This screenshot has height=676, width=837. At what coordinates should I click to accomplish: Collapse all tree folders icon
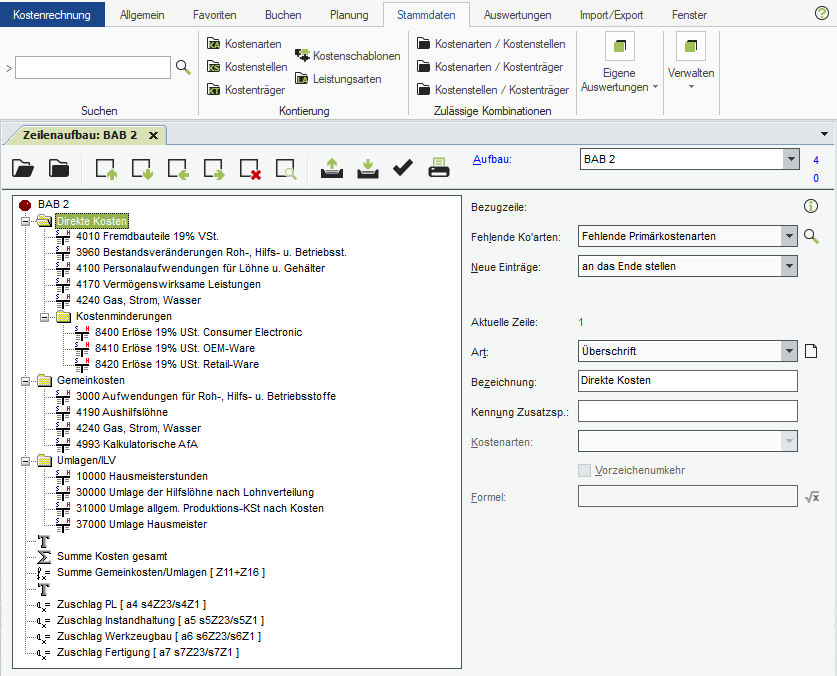tap(59, 169)
